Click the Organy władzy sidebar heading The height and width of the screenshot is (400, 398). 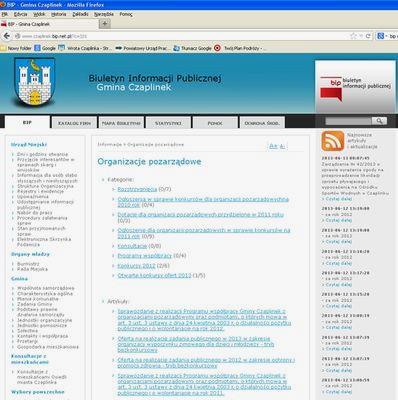[x=30, y=254]
